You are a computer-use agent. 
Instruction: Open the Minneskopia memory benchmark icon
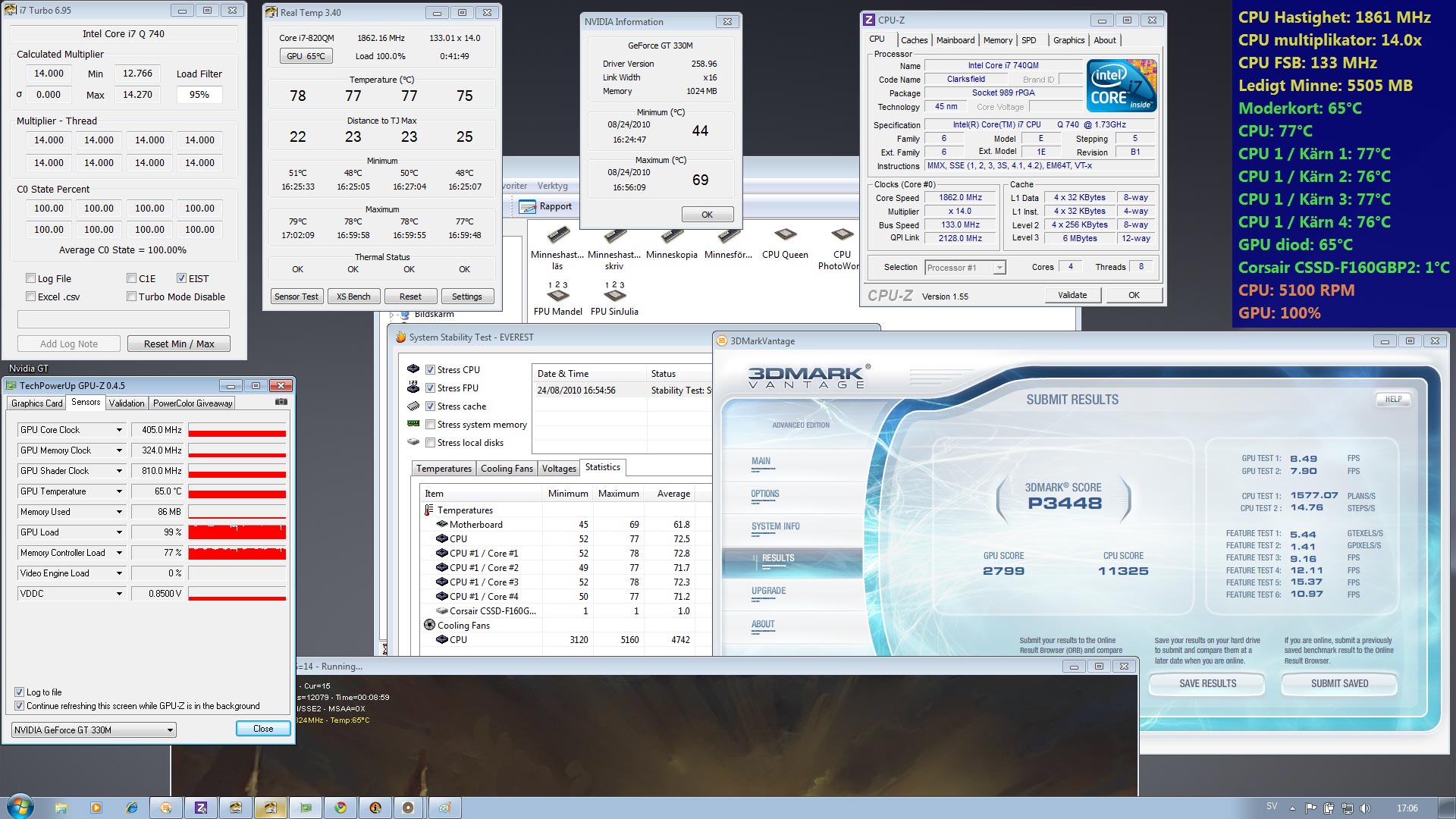[x=672, y=243]
